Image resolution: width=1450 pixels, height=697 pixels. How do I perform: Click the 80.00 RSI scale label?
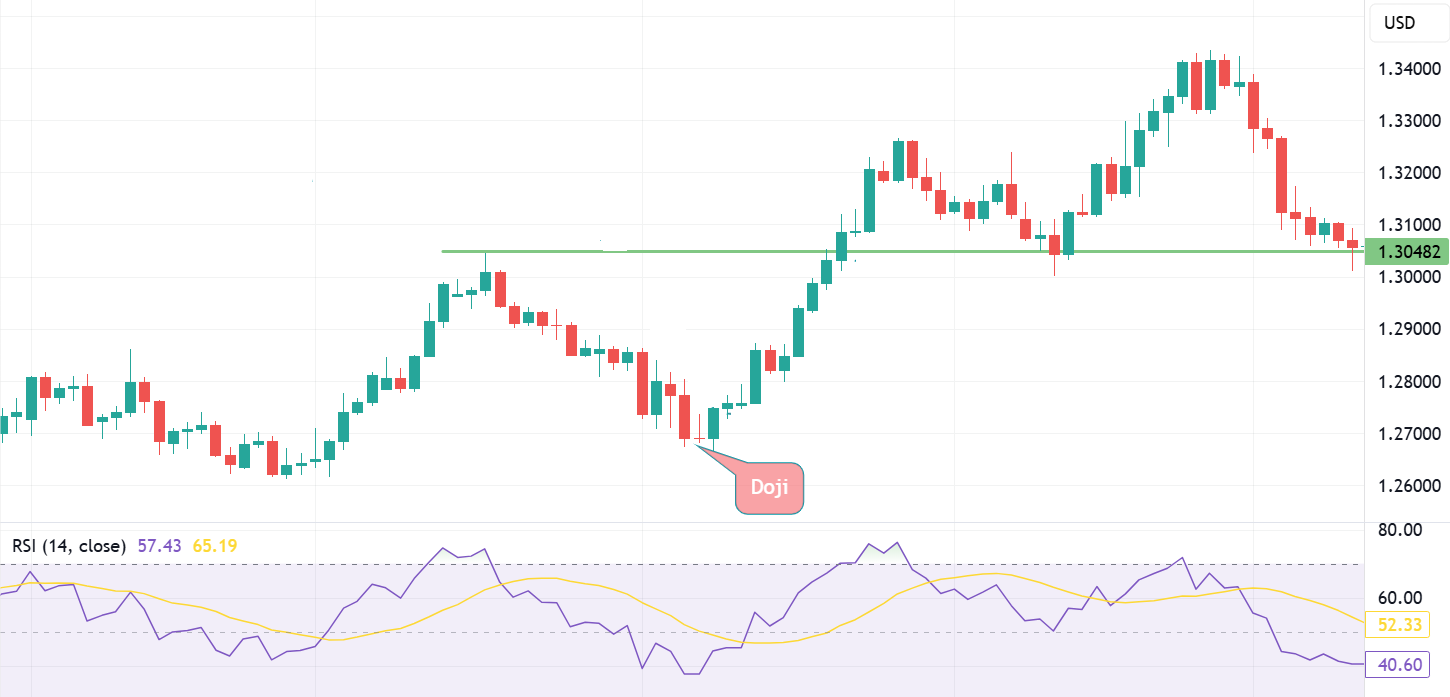pyautogui.click(x=1400, y=530)
